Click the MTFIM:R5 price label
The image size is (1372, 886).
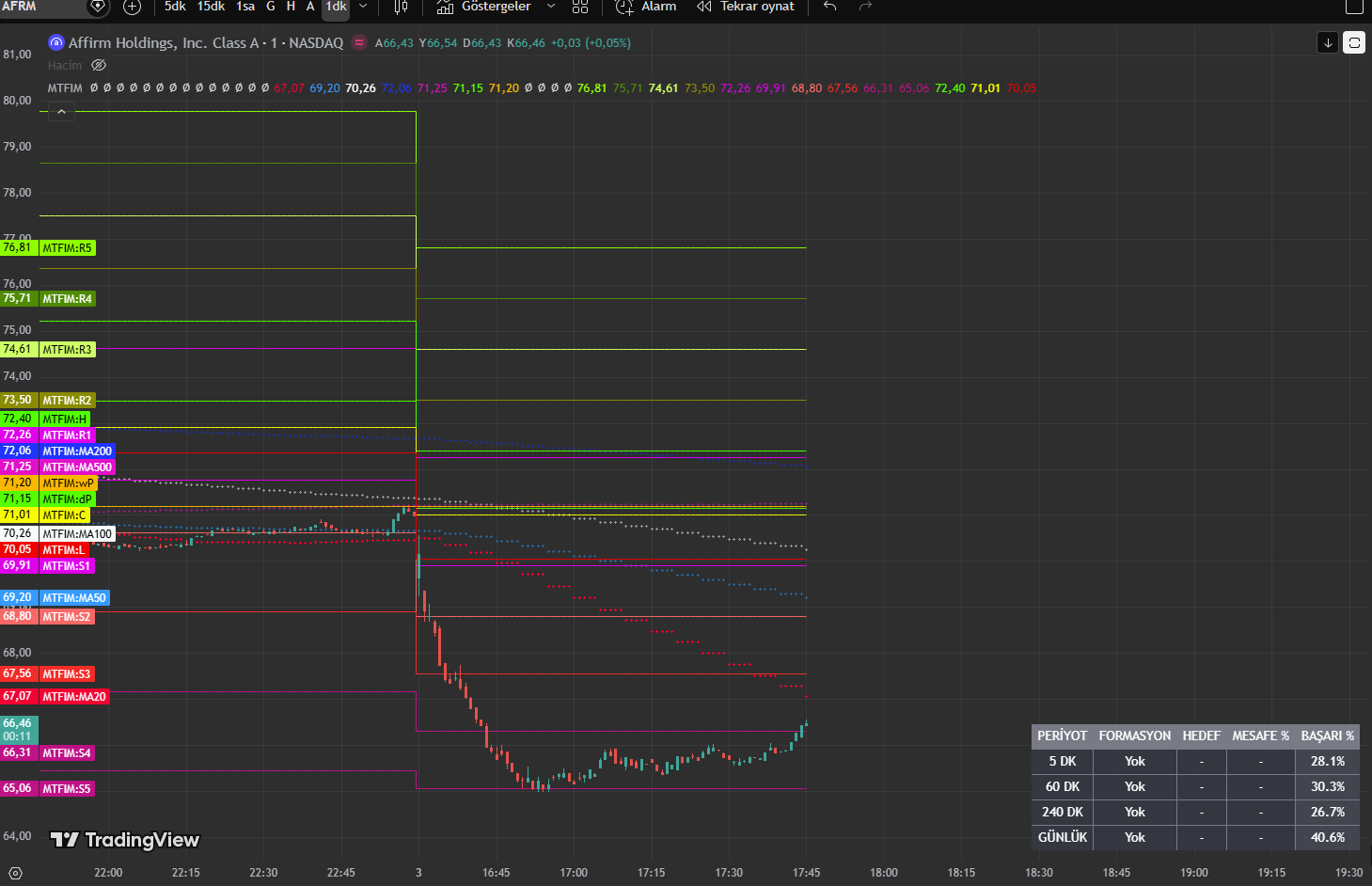[67, 248]
